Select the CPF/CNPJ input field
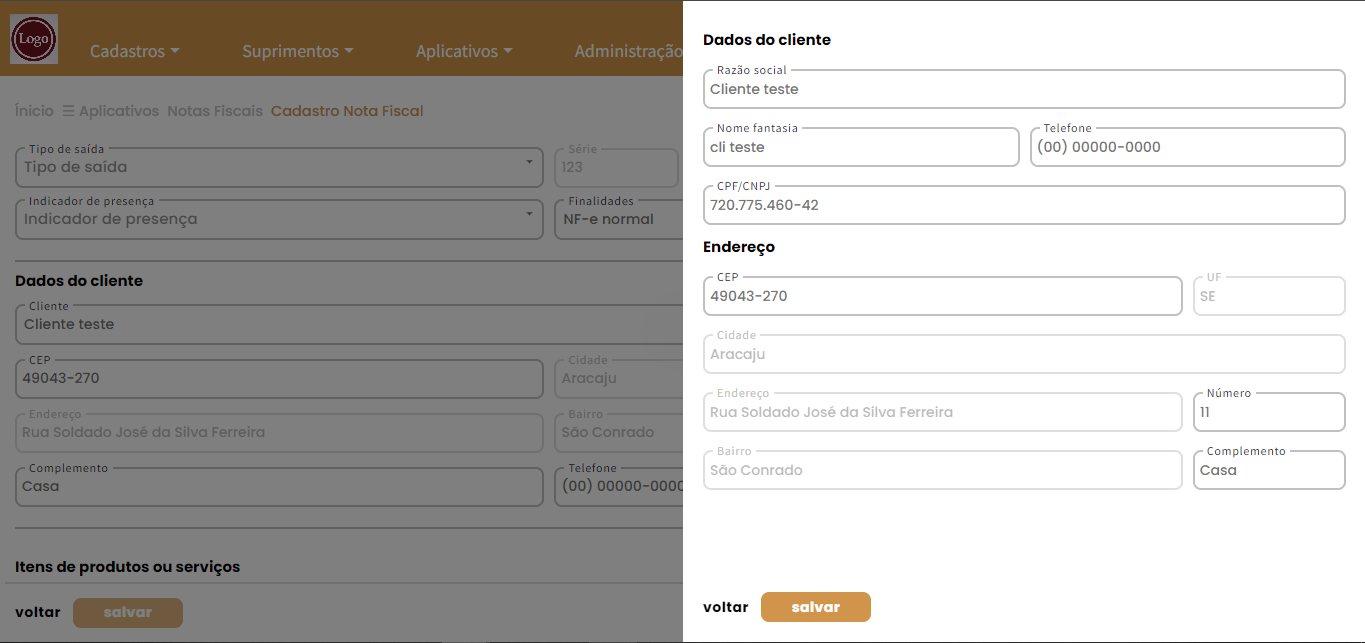Screen dimensions: 1365x643 point(1024,205)
